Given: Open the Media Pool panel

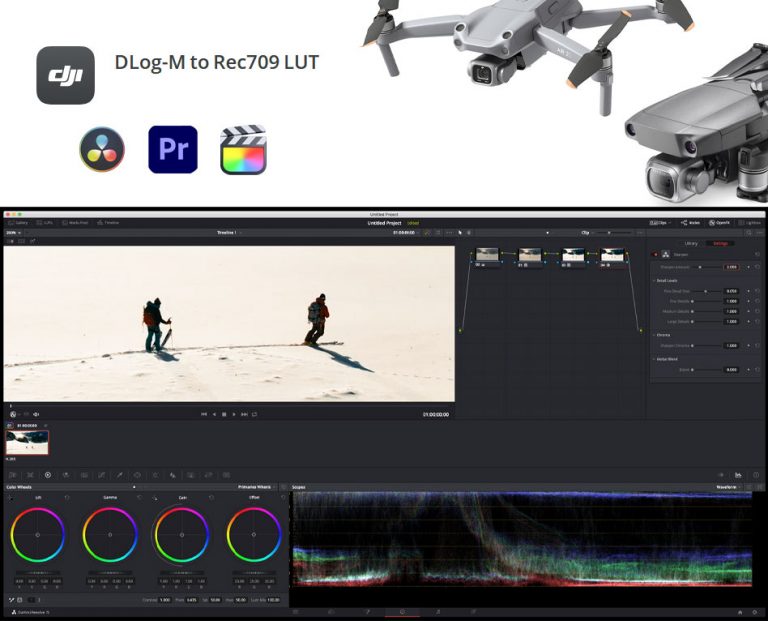Looking at the screenshot, I should point(75,223).
